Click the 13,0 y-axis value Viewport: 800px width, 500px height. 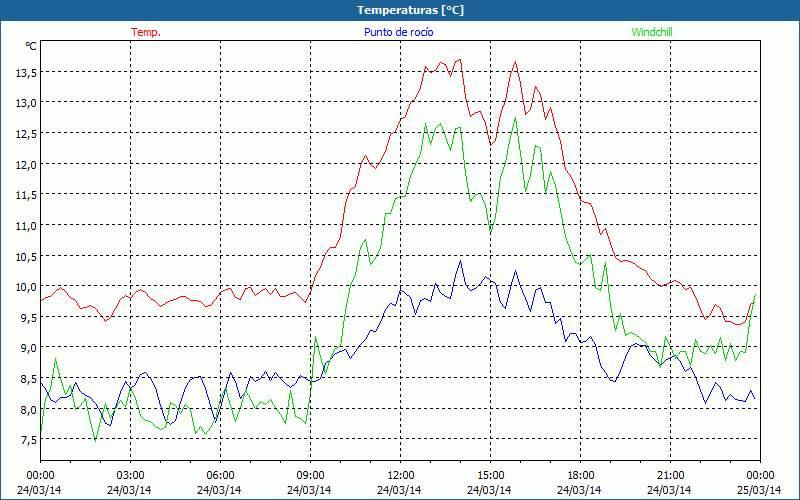pos(26,103)
